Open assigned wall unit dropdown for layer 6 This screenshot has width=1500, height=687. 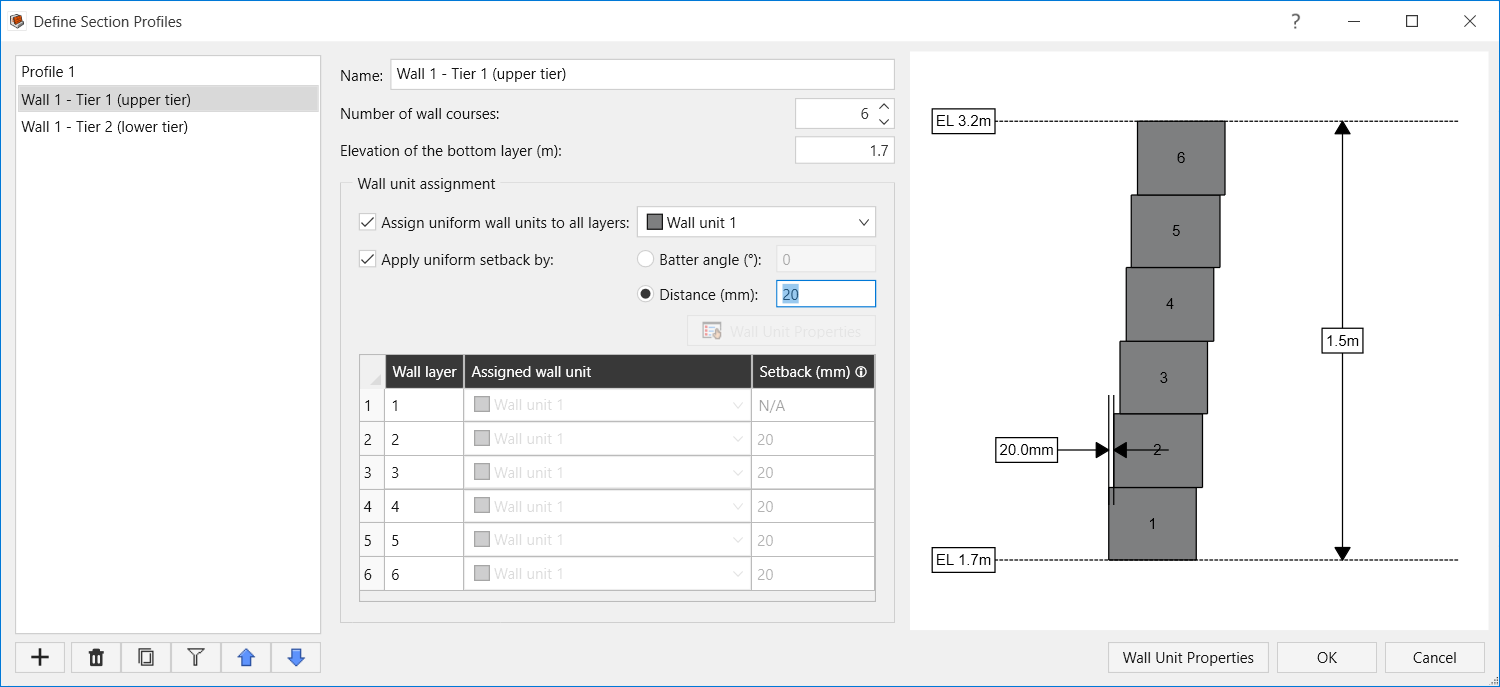pyautogui.click(x=608, y=574)
